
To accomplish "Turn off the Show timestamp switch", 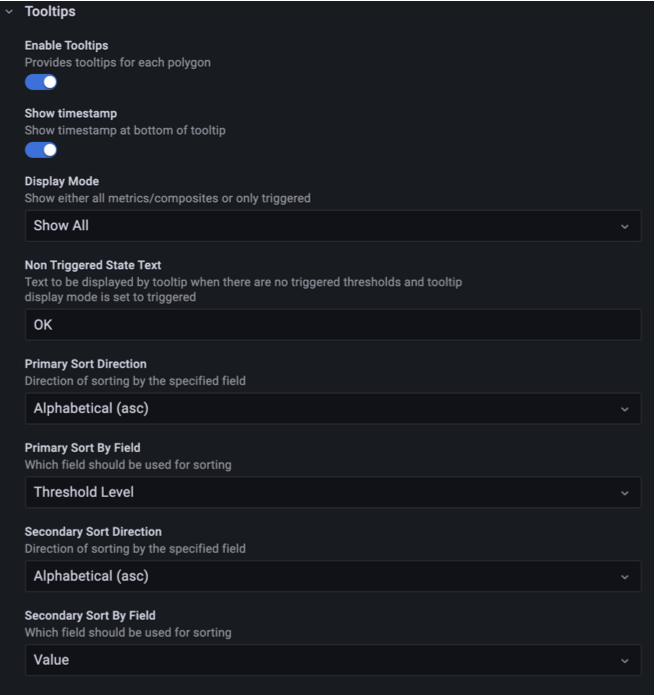I will click(x=41, y=150).
